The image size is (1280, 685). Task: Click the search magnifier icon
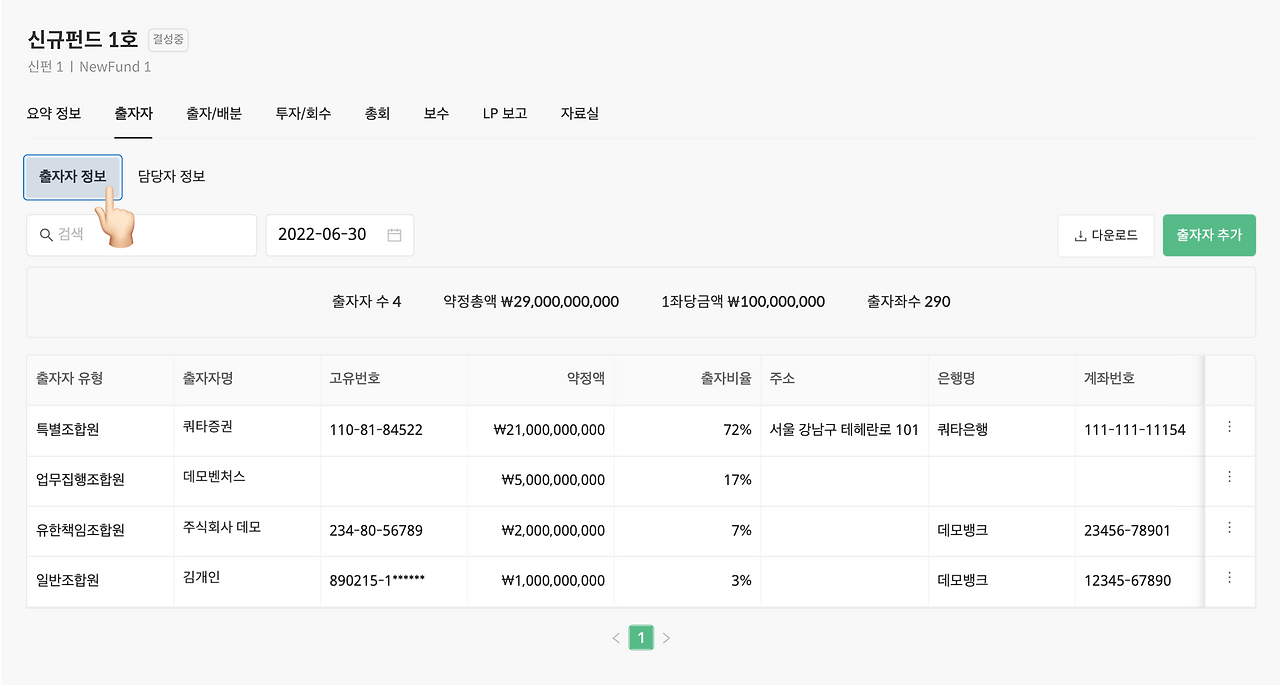(46, 234)
